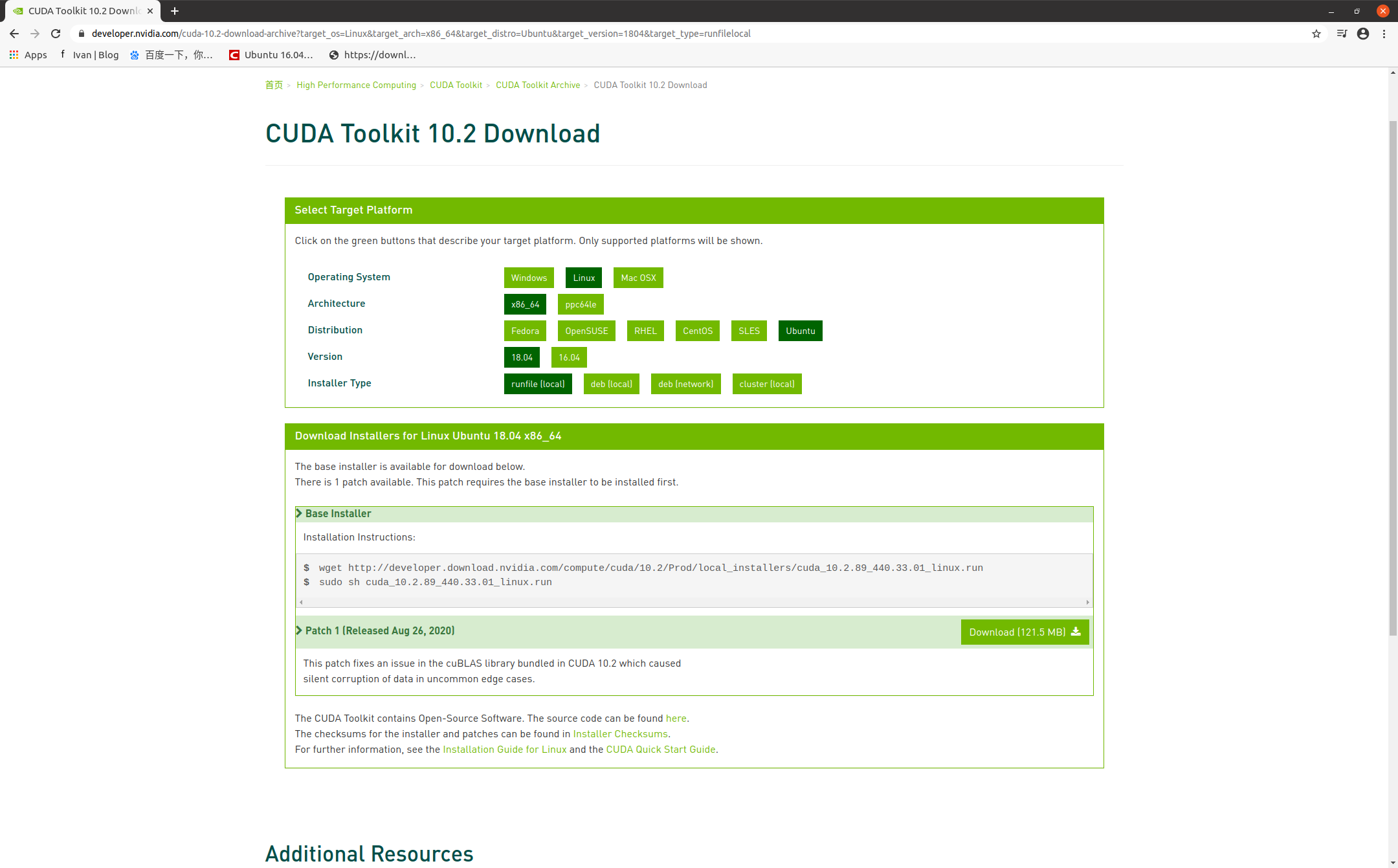This screenshot has height=868, width=1398.
Task: Open the CUDA Toolkit Archive breadcrumb
Action: click(x=538, y=85)
